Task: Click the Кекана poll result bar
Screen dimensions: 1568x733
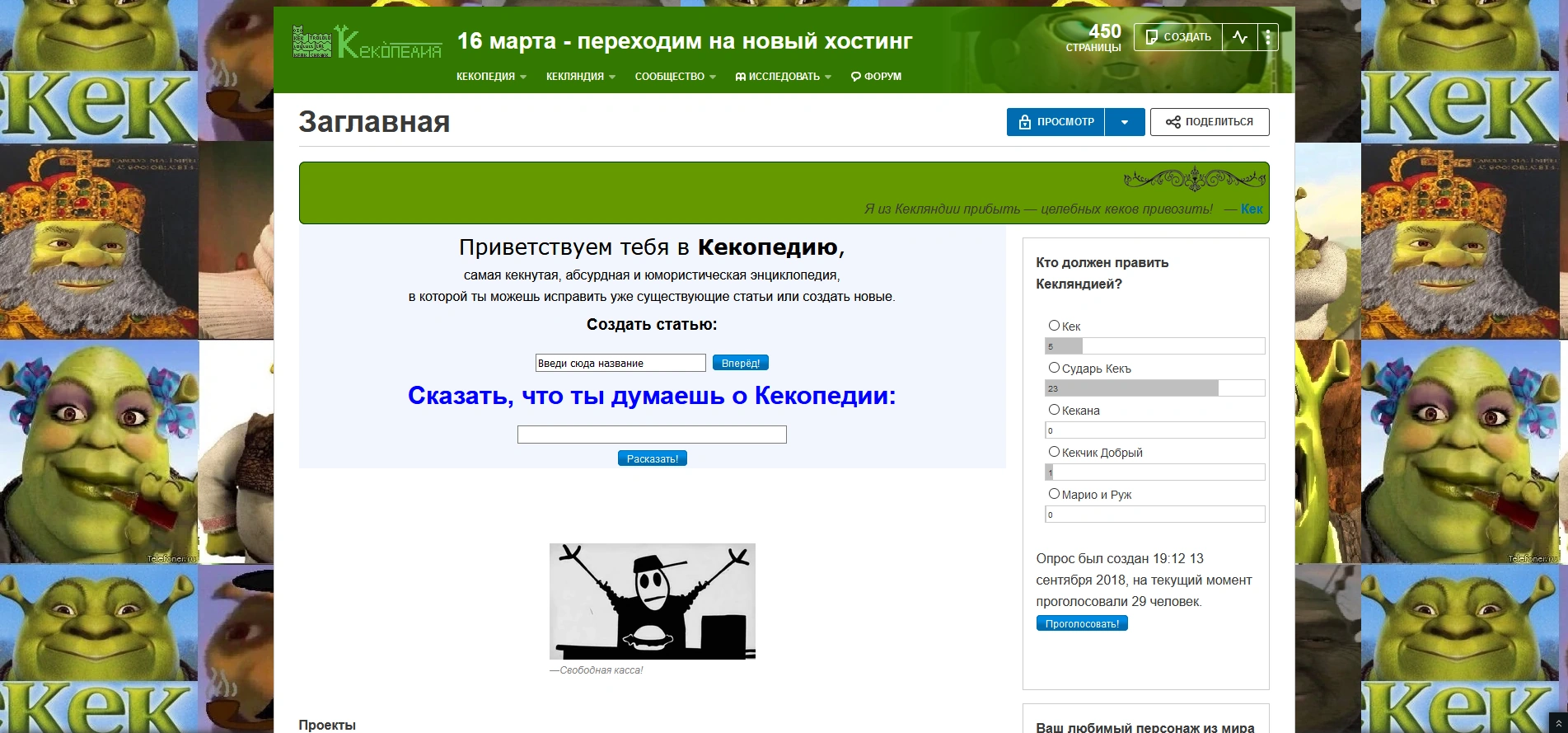Action: click(1154, 430)
